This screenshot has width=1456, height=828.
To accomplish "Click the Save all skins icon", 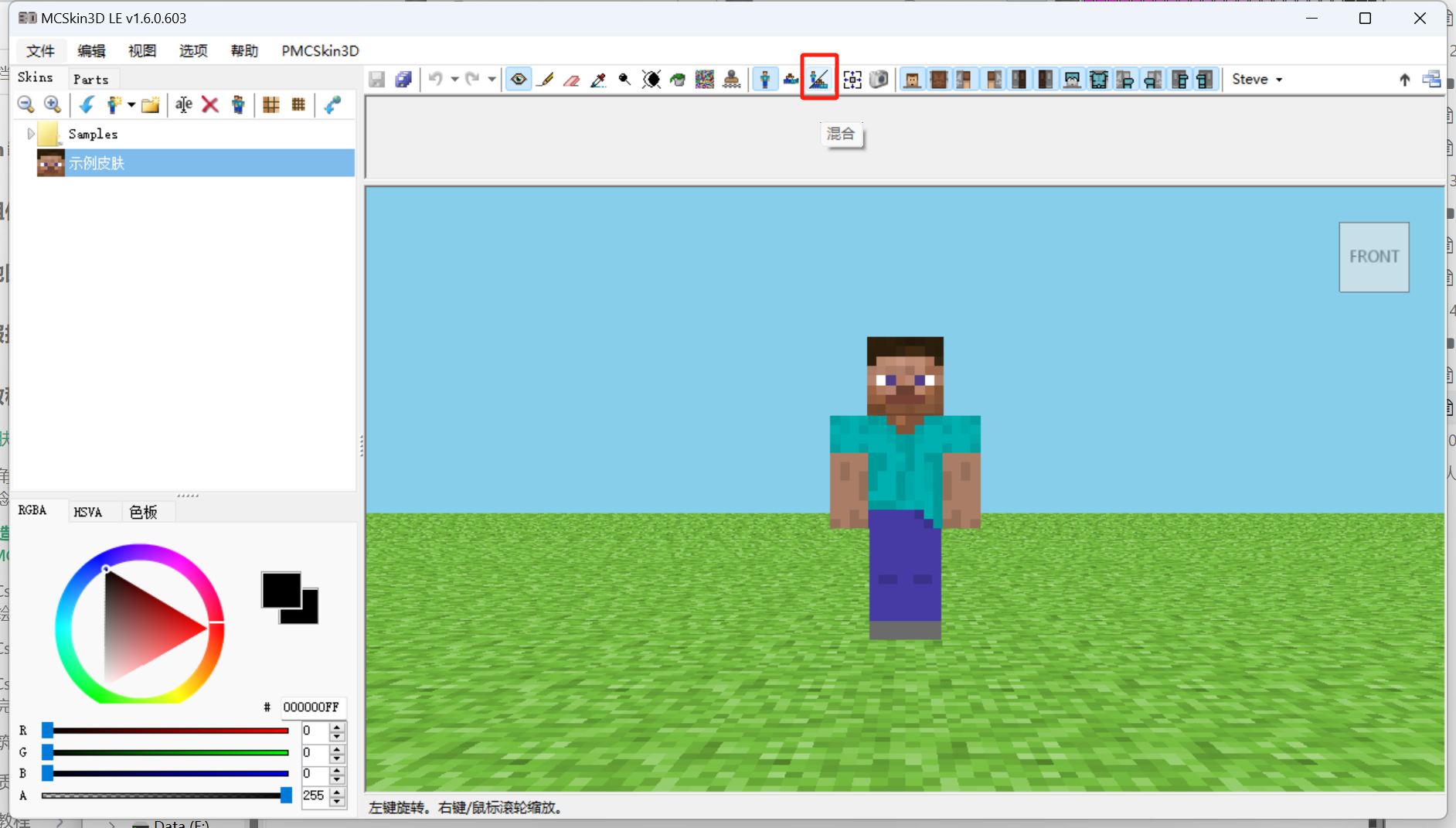I will click(403, 79).
